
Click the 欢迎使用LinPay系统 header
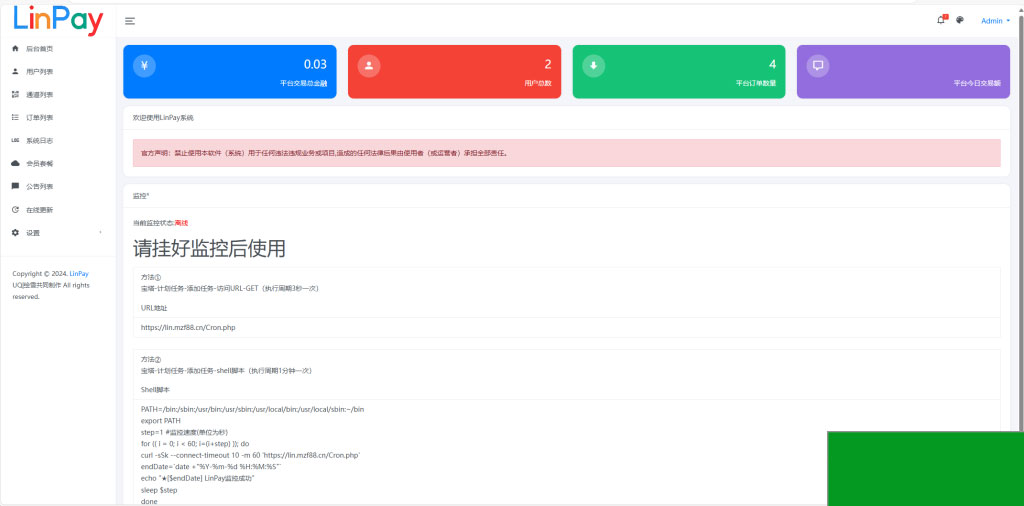coord(163,118)
